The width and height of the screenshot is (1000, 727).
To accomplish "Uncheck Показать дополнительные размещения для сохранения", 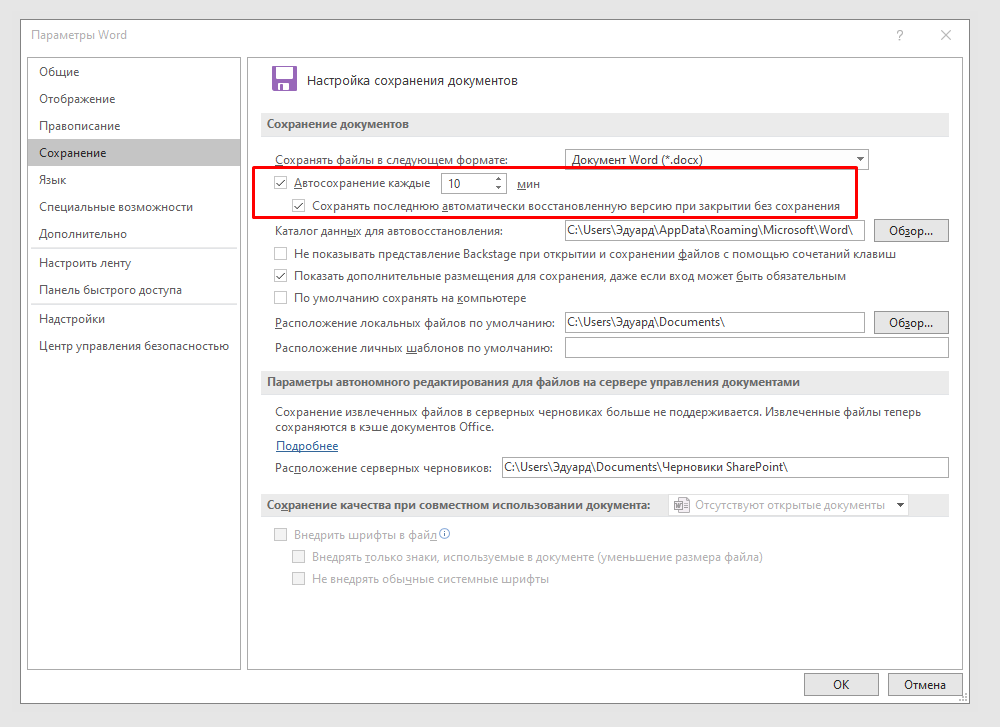I will 281,276.
